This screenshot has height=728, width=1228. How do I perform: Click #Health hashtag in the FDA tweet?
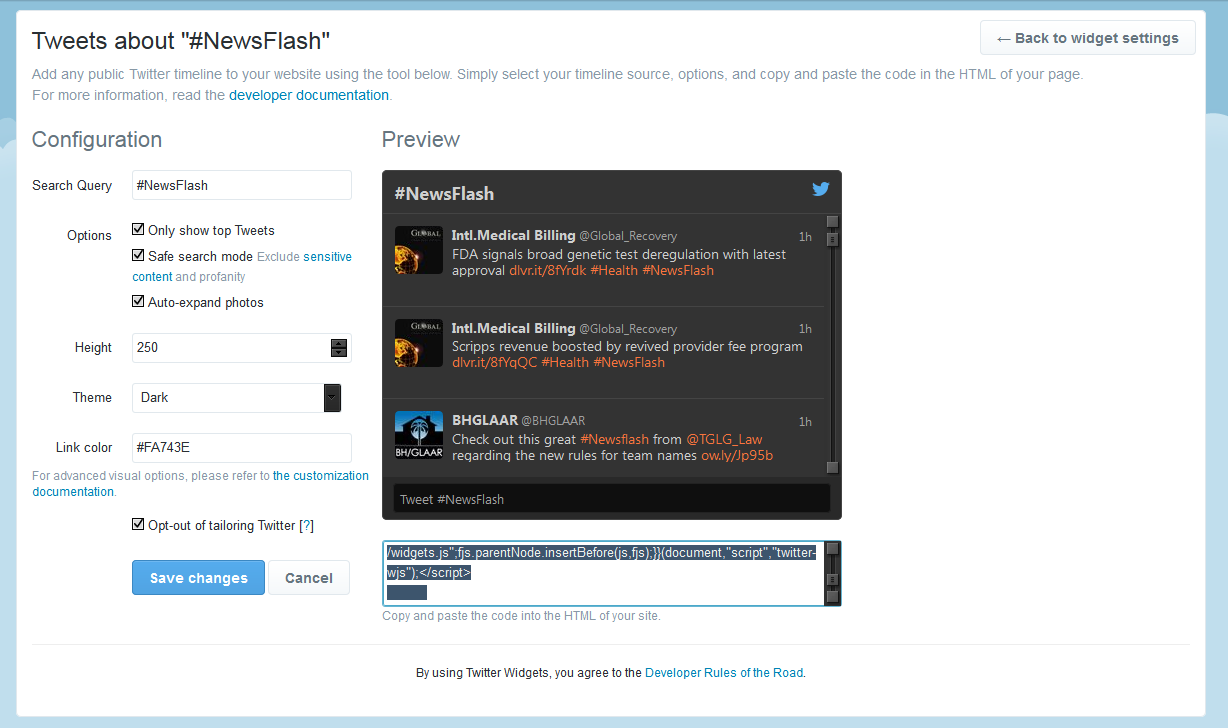(x=614, y=270)
